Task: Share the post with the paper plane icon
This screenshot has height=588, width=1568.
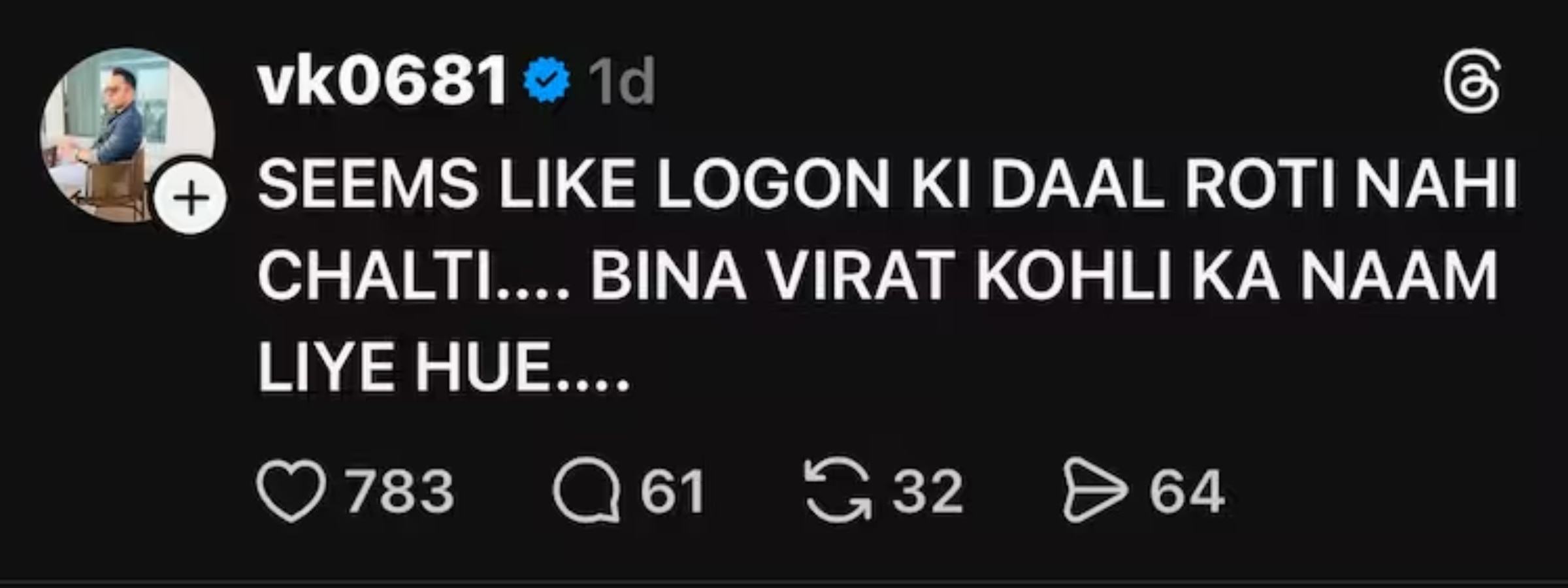Action: (1095, 491)
